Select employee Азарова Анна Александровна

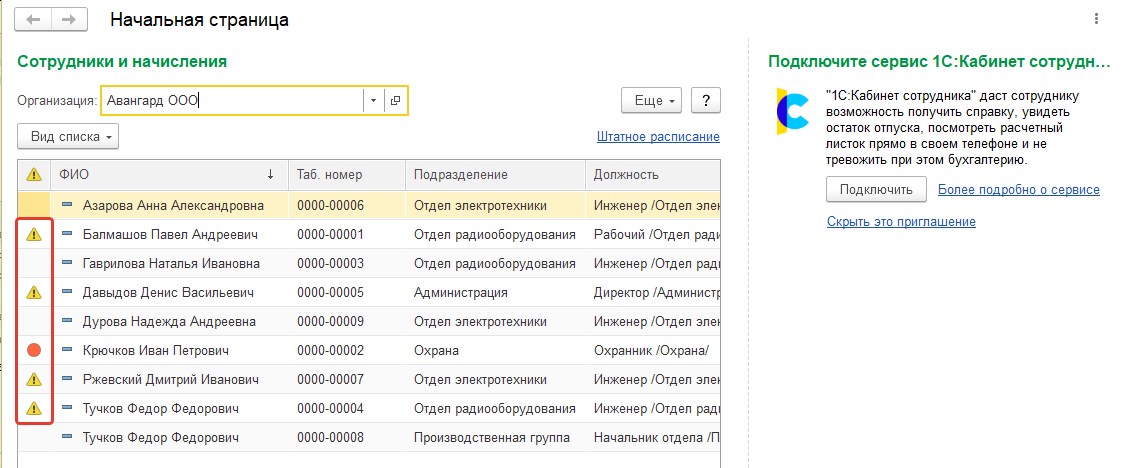(x=173, y=206)
